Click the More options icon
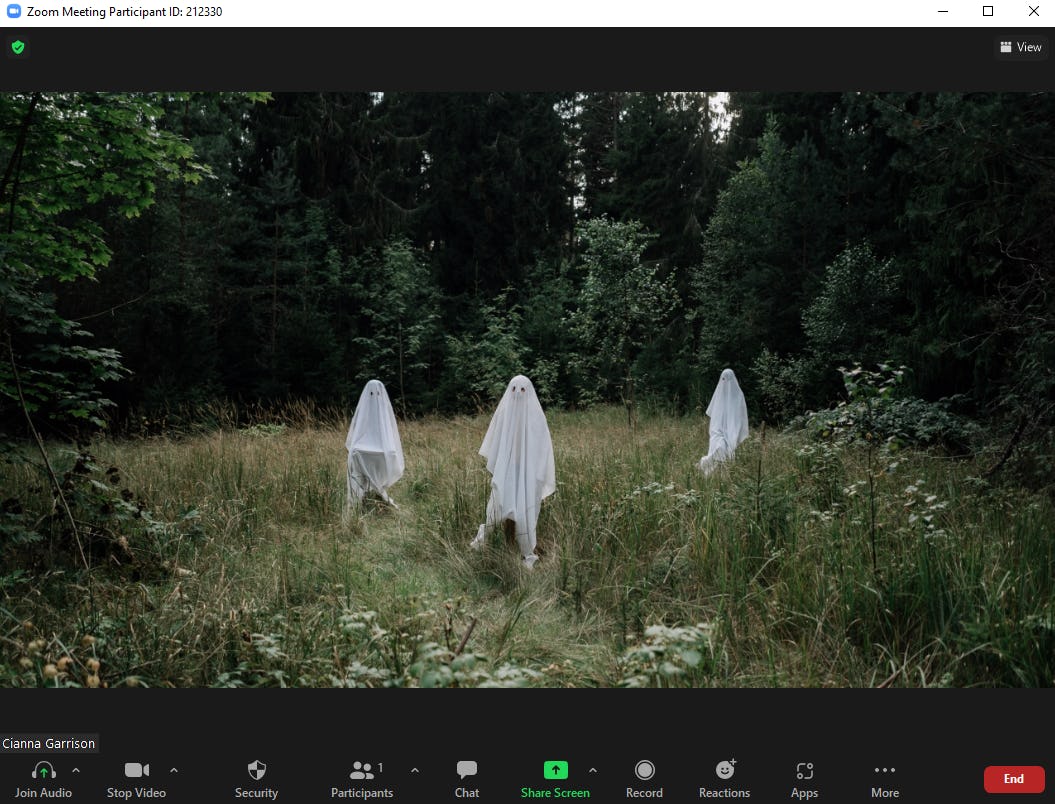 (x=884, y=770)
